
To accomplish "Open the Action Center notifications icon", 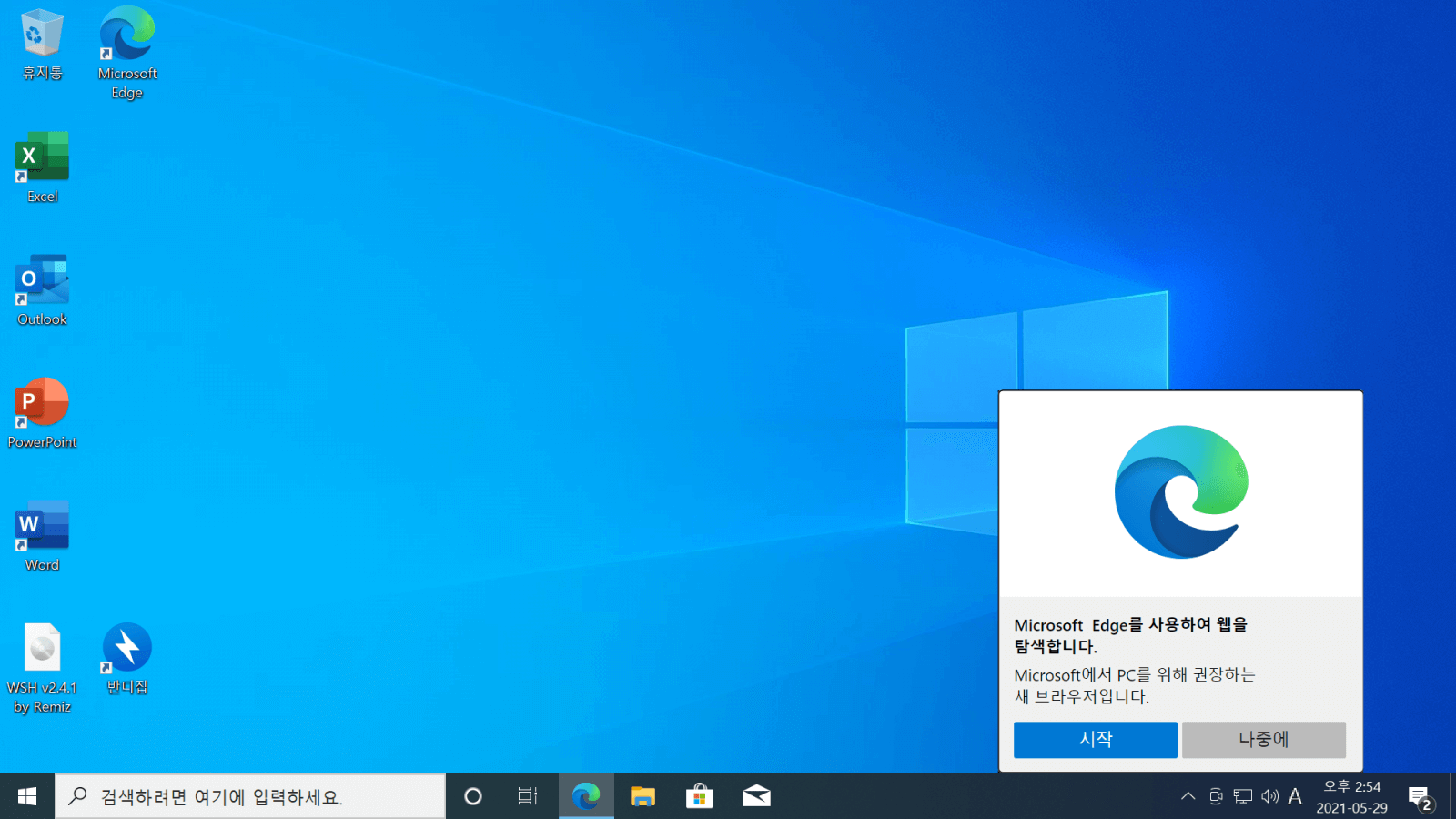I will [1421, 796].
